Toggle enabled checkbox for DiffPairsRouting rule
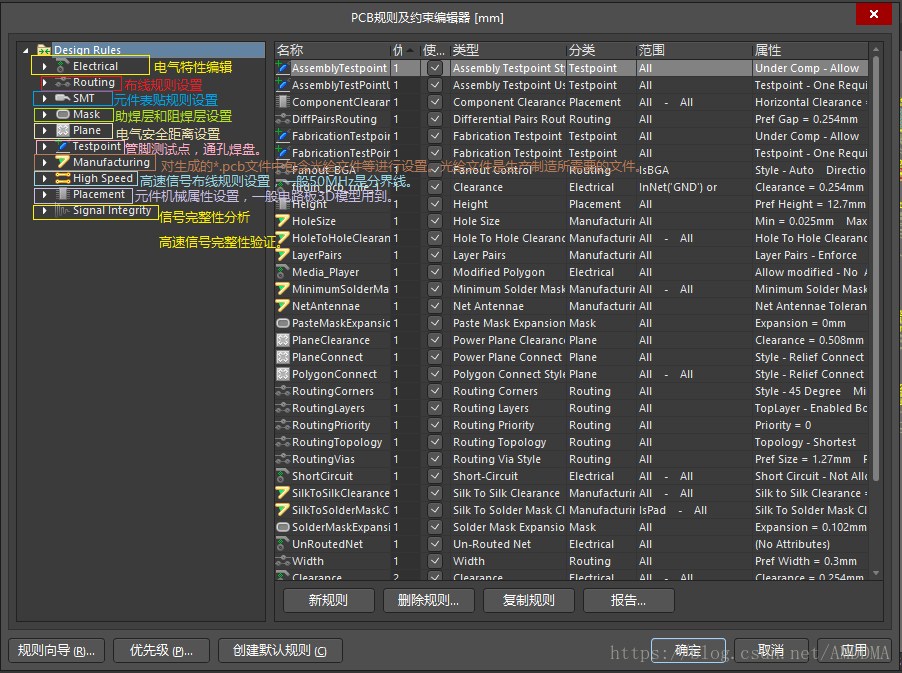 pos(435,119)
